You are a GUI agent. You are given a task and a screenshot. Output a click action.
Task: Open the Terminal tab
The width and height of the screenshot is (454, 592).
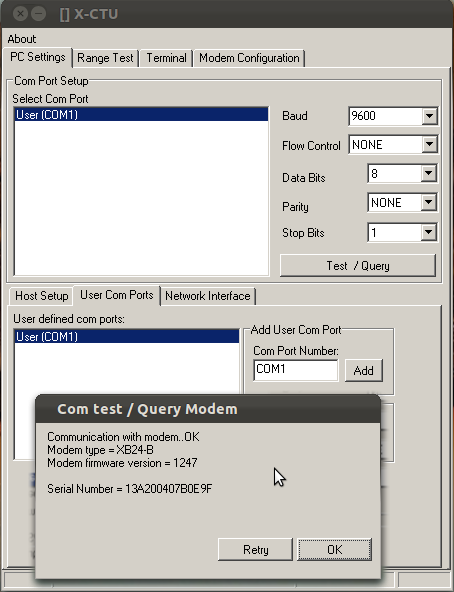[166, 58]
